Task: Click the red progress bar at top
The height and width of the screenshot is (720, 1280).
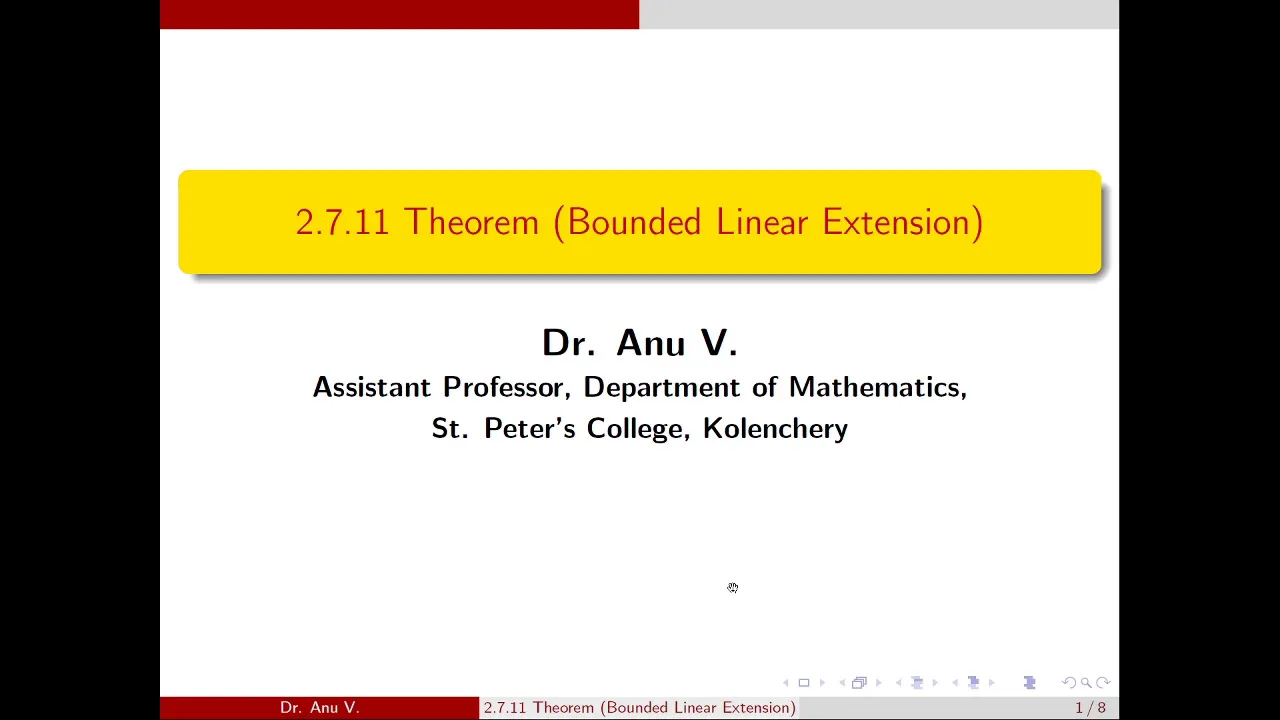Action: tap(399, 14)
